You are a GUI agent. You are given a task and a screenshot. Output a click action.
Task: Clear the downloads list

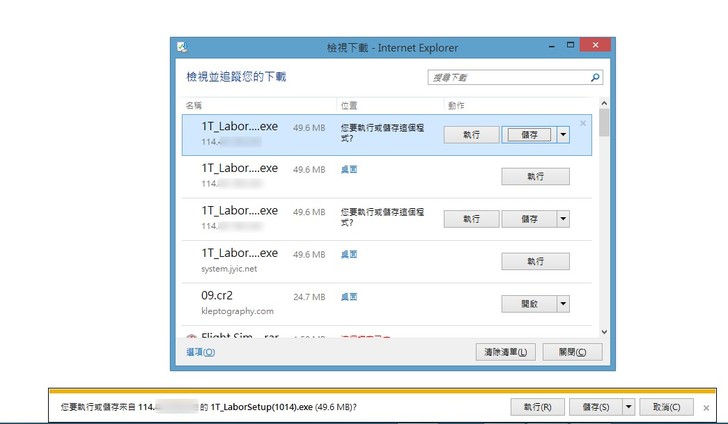tap(506, 352)
